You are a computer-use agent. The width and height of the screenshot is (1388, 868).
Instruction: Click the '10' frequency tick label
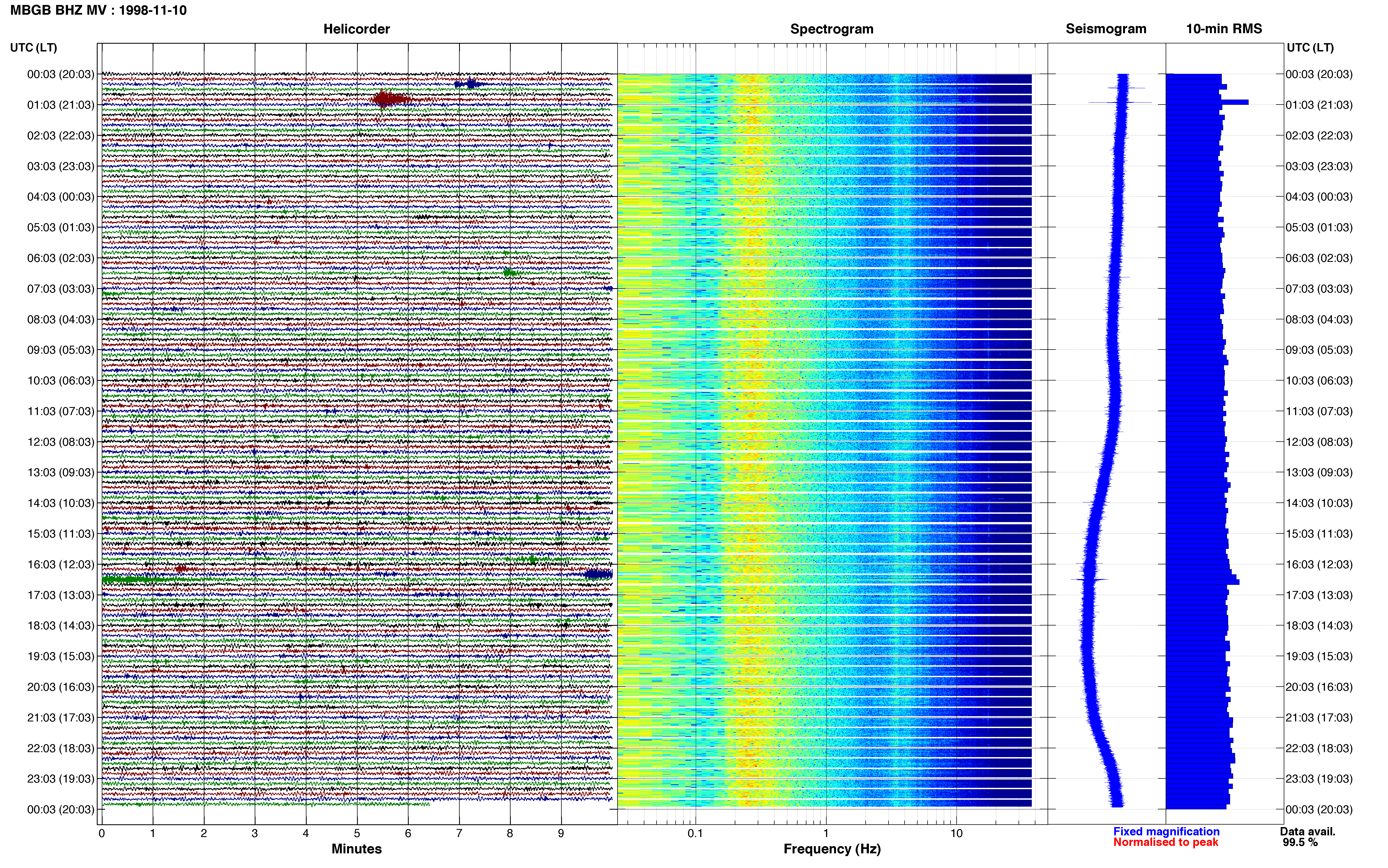point(956,833)
